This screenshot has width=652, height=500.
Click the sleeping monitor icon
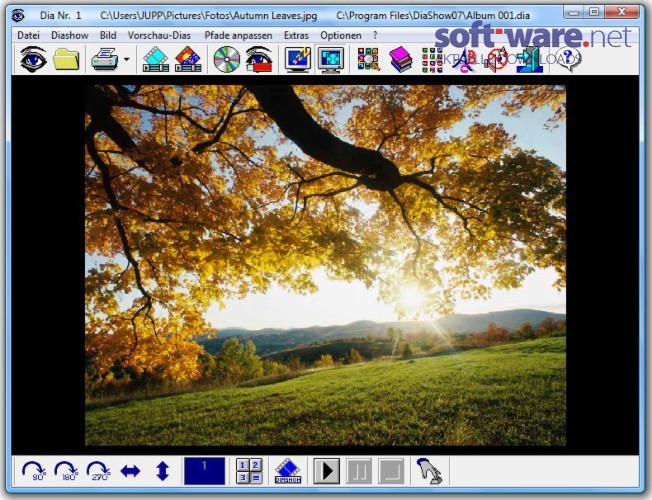tap(298, 59)
